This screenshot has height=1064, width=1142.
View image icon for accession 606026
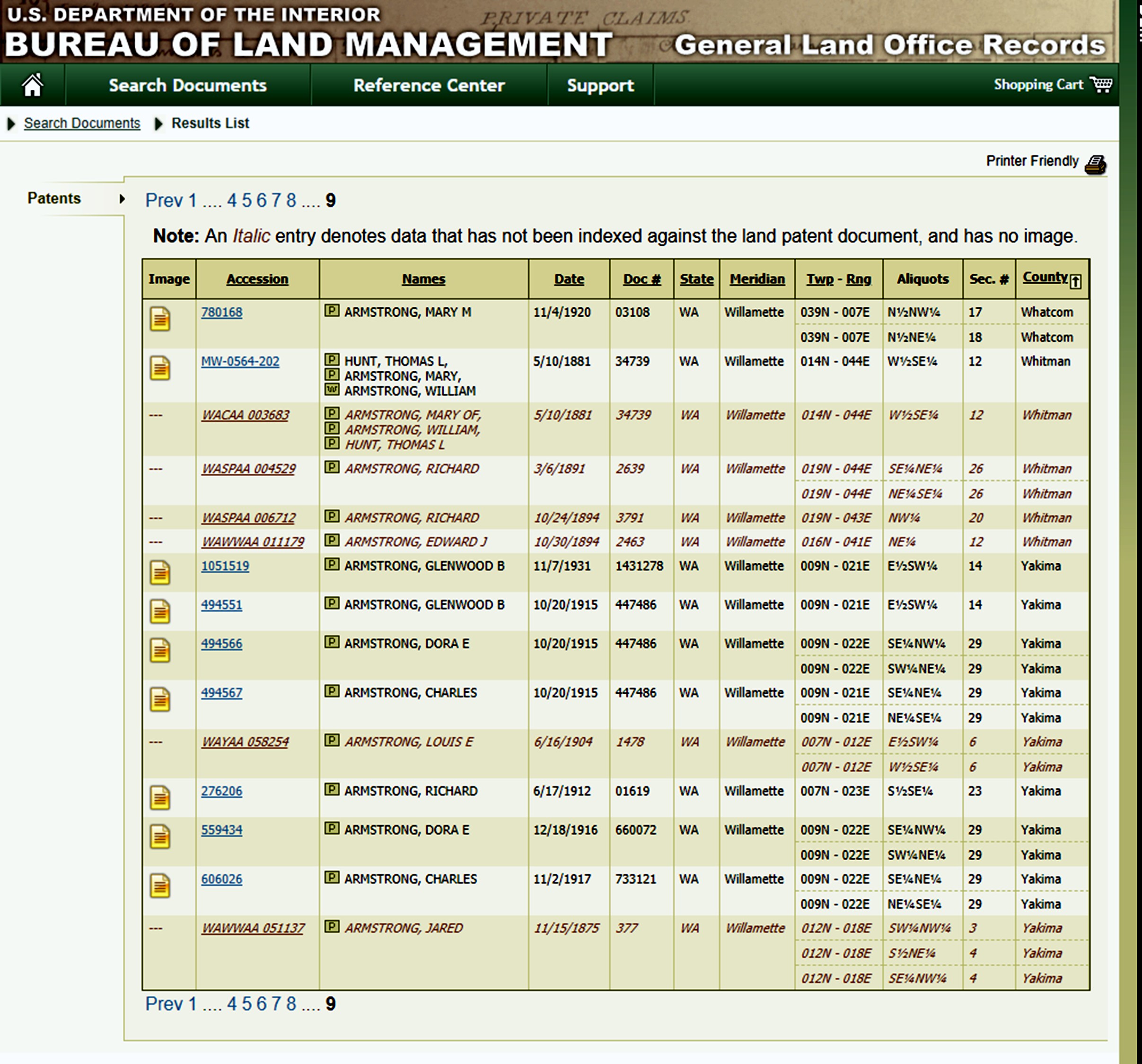coord(160,885)
